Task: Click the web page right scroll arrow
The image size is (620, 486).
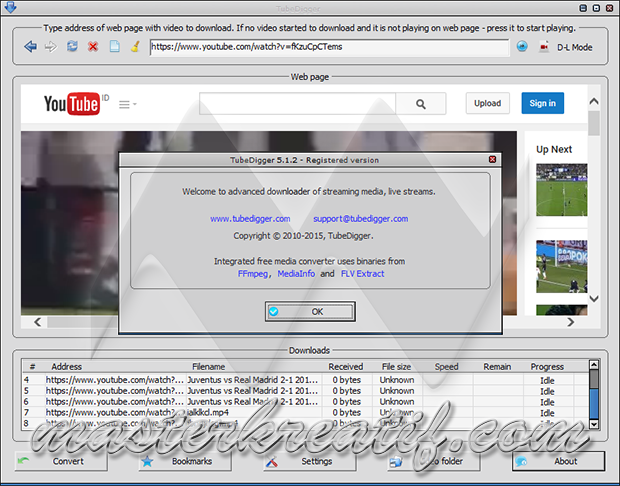Action: tap(570, 322)
